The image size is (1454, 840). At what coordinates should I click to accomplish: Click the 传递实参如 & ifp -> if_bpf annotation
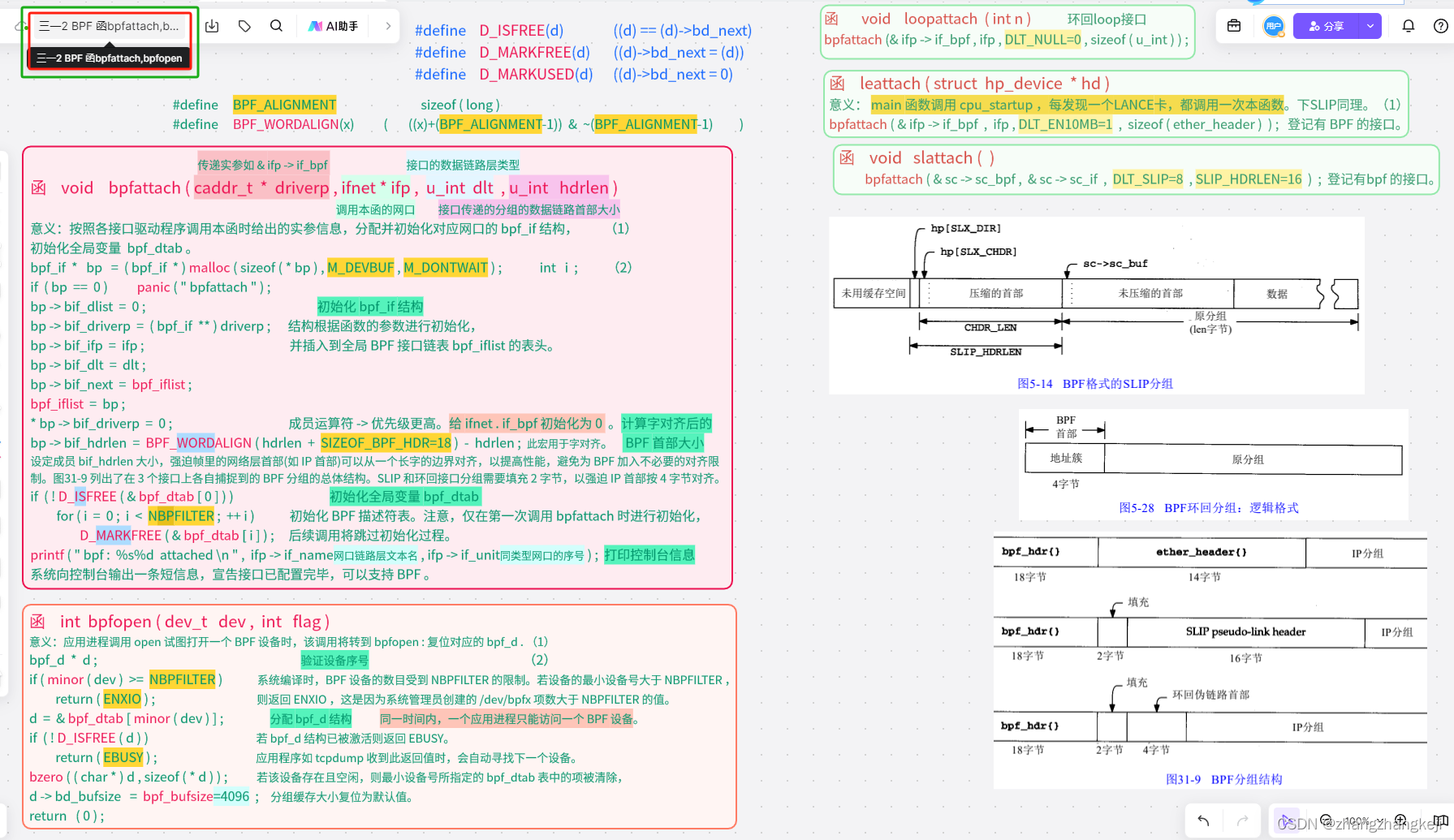(x=263, y=165)
